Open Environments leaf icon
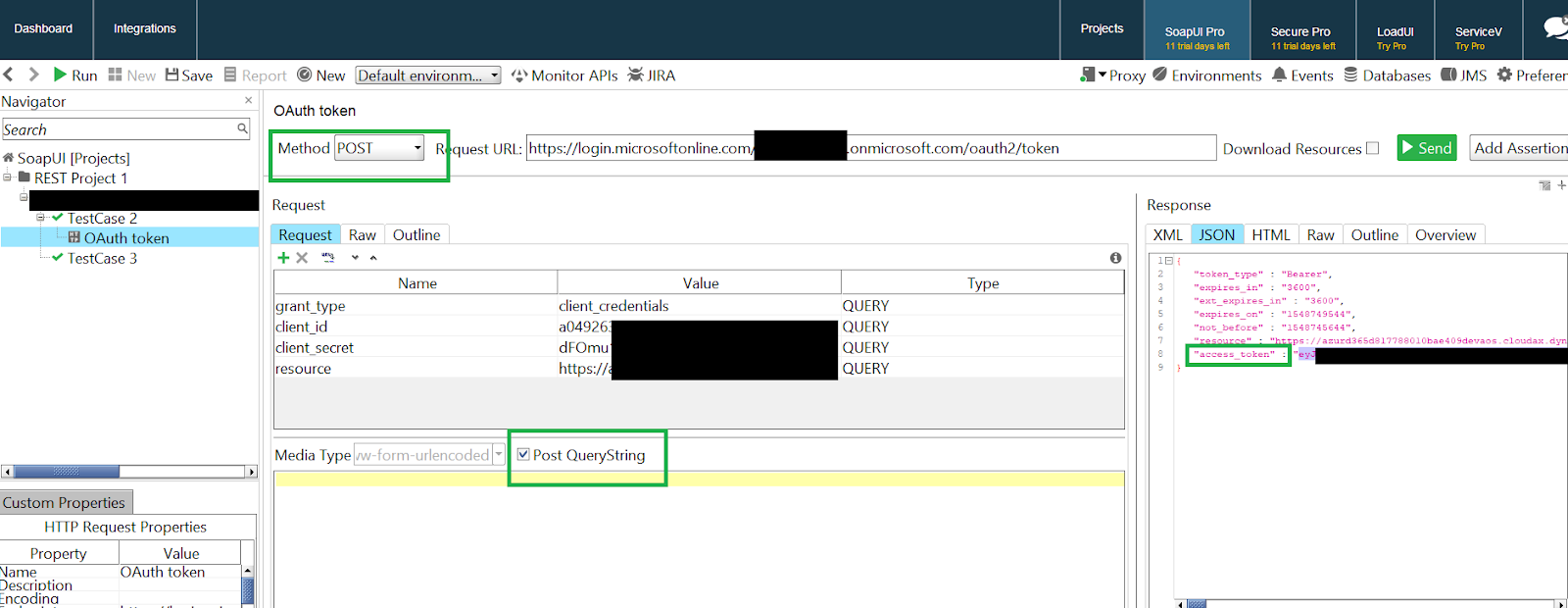This screenshot has height=608, width=1568. point(1160,75)
